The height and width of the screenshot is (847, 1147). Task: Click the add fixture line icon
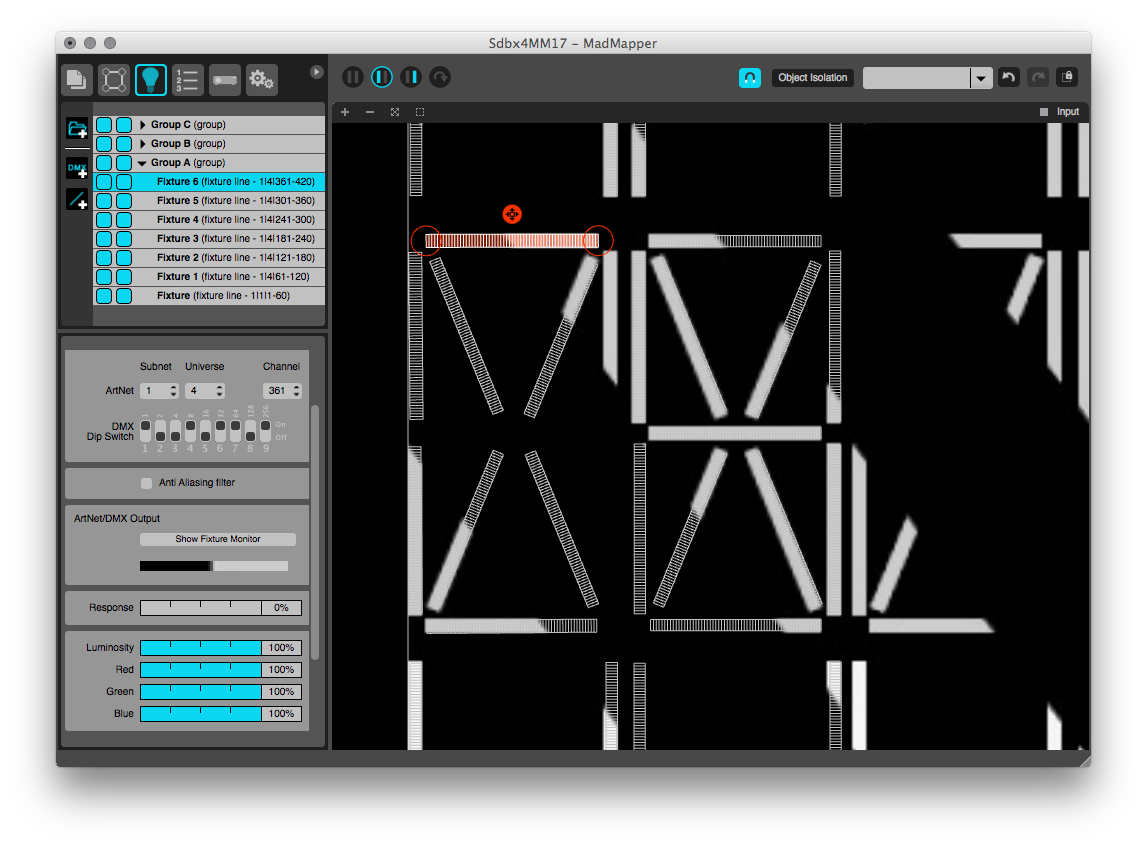pyautogui.click(x=77, y=200)
